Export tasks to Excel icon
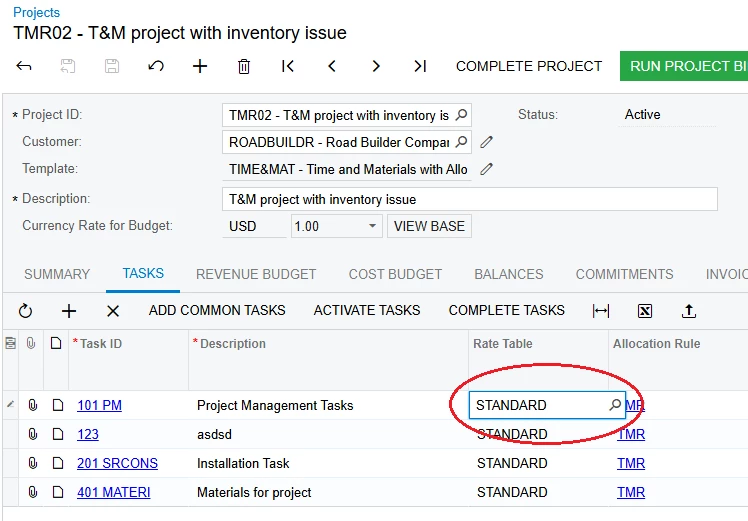This screenshot has width=748, height=521. click(x=645, y=311)
